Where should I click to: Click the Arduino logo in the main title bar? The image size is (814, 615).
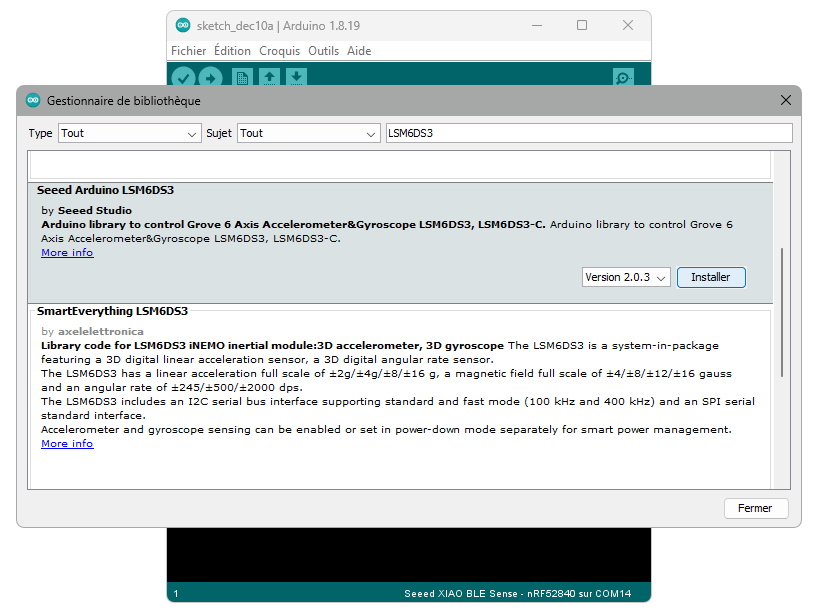pyautogui.click(x=183, y=25)
